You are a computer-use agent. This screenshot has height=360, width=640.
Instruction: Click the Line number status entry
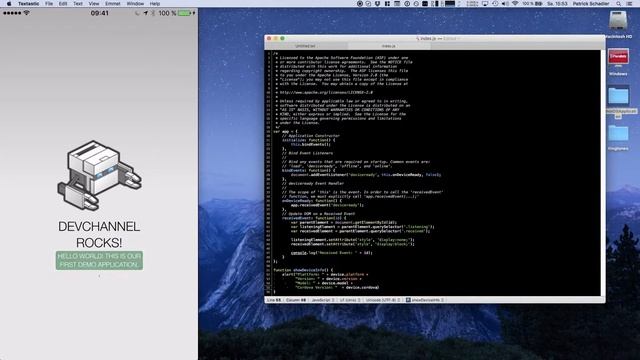[x=274, y=300]
